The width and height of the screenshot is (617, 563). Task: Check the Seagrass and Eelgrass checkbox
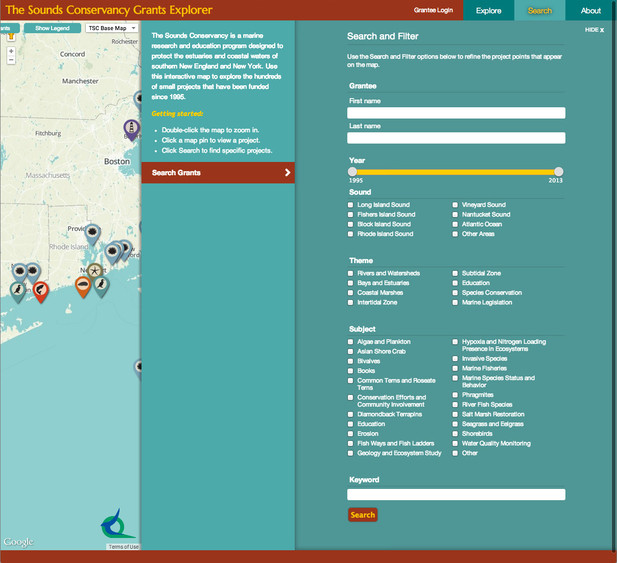pyautogui.click(x=455, y=424)
